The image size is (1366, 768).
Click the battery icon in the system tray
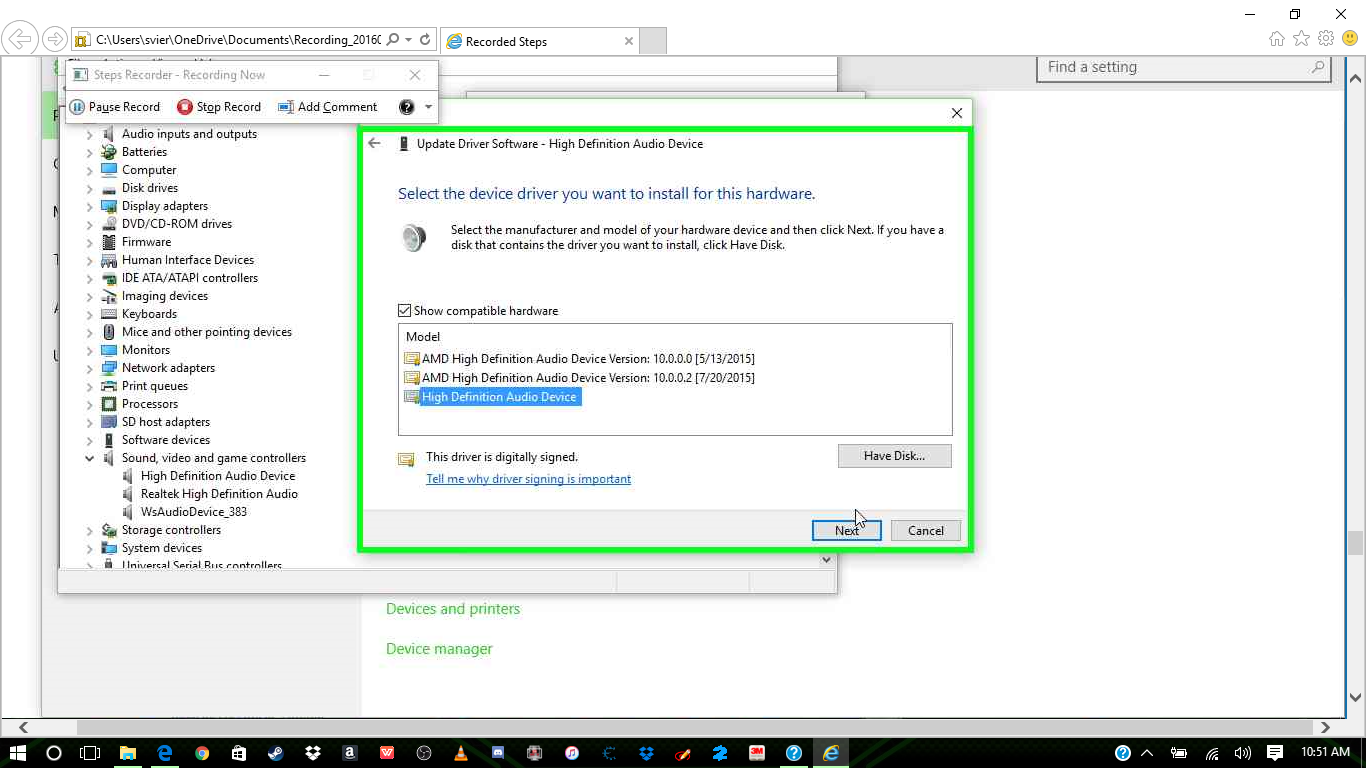[1180, 753]
